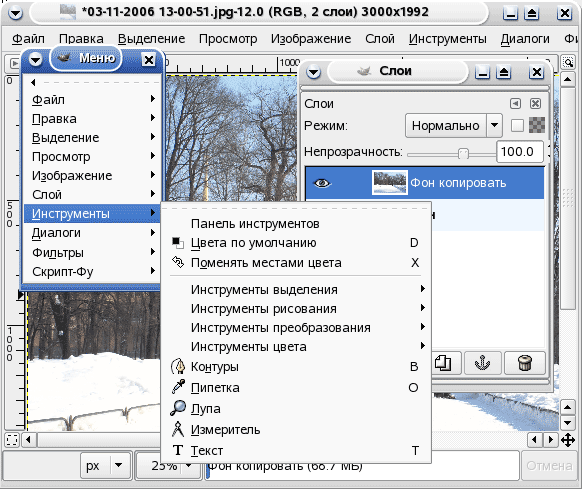Open Изображение in the main menu bar

(311, 39)
